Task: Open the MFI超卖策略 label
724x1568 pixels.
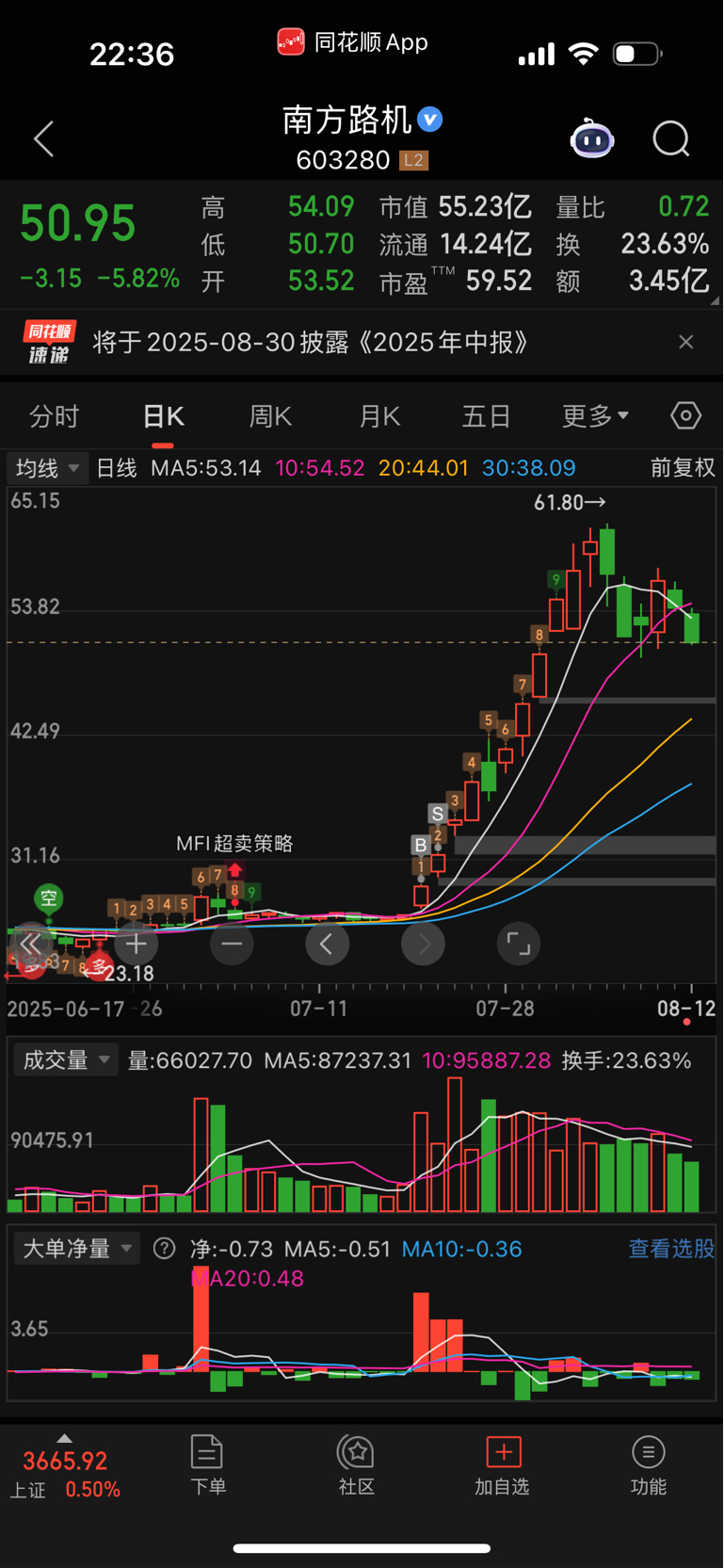Action: [x=234, y=843]
